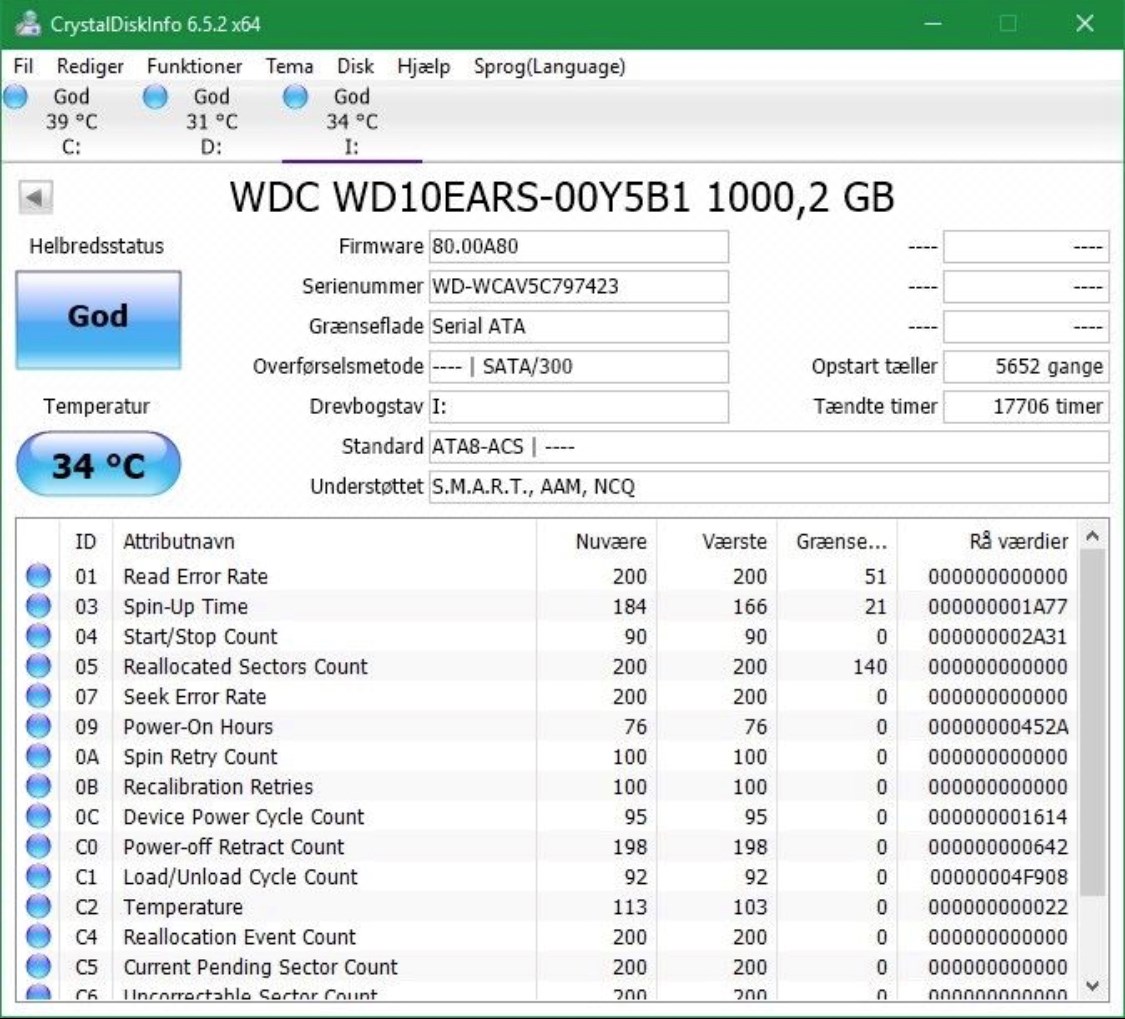The height and width of the screenshot is (1019, 1125).
Task: Click the Grænse... column header
Action: point(837,541)
